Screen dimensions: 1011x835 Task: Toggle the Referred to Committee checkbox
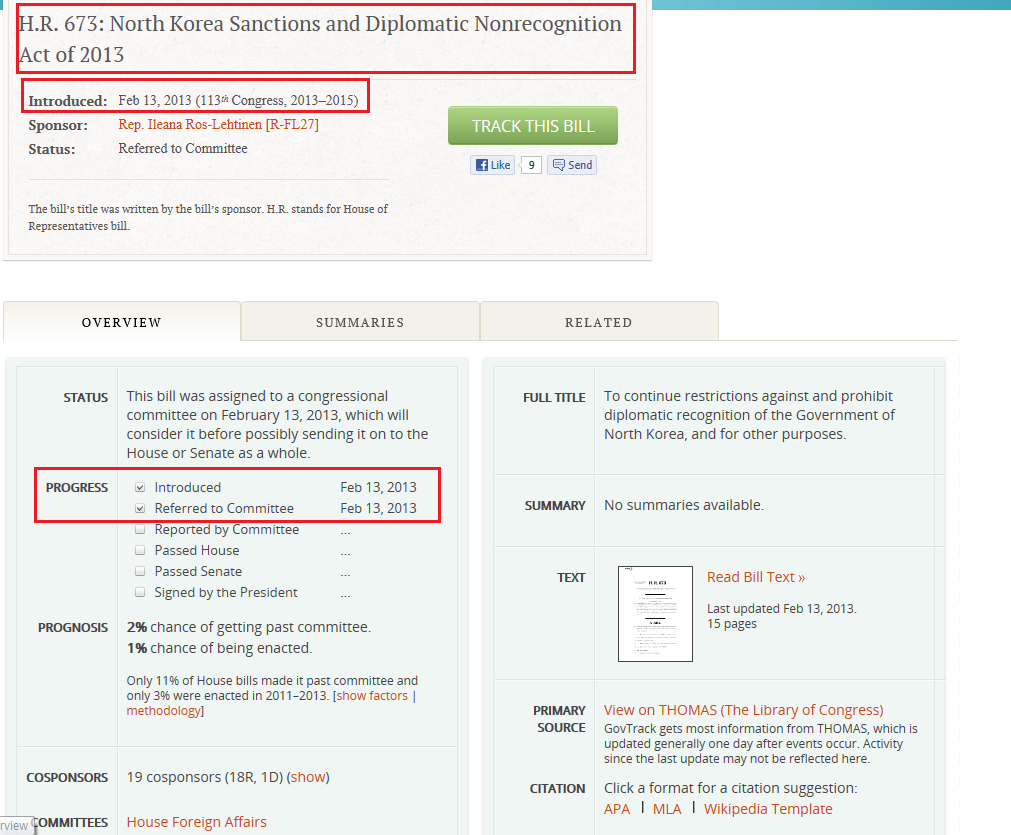(x=140, y=508)
